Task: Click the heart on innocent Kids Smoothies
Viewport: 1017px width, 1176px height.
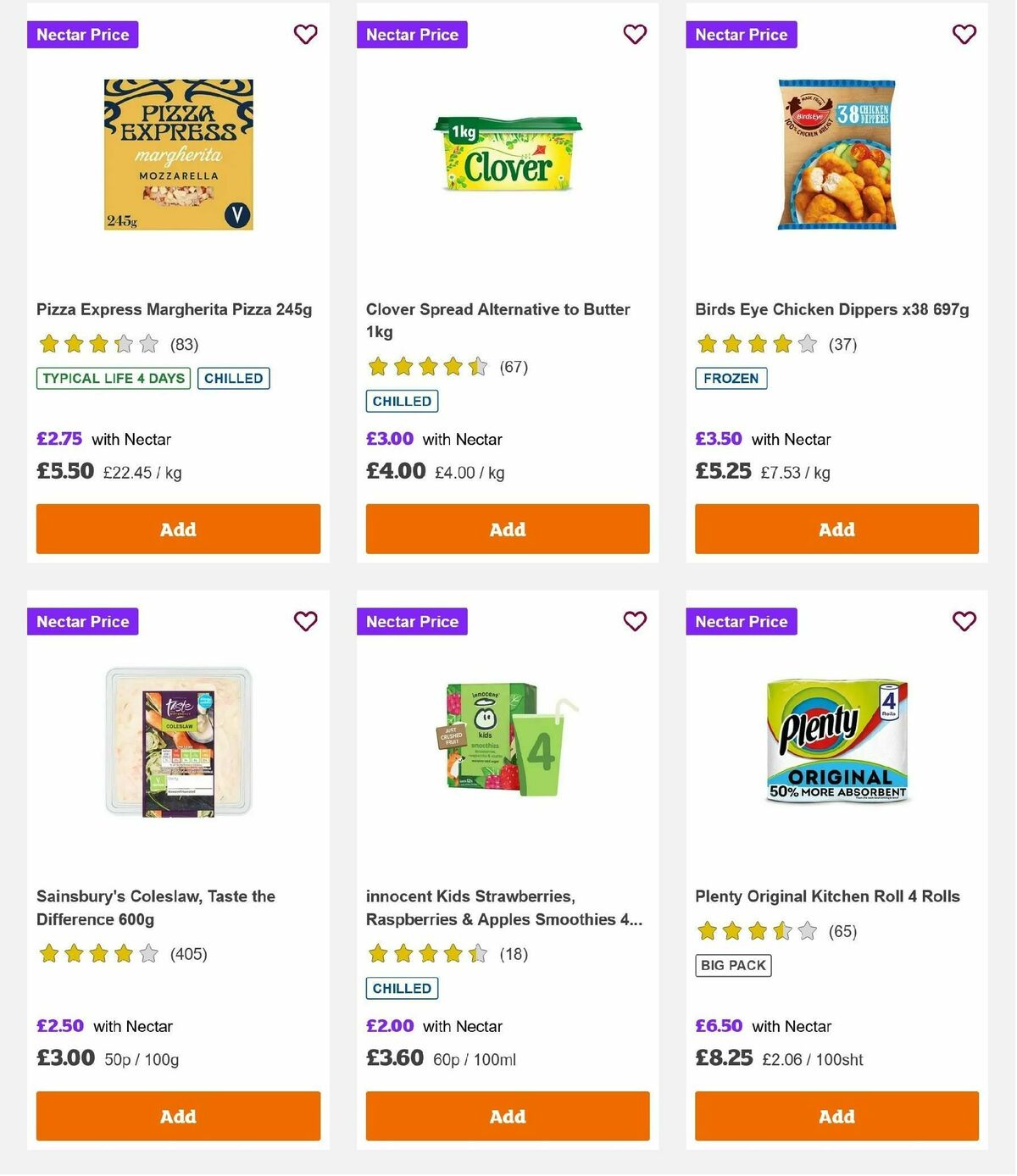Action: coord(635,621)
